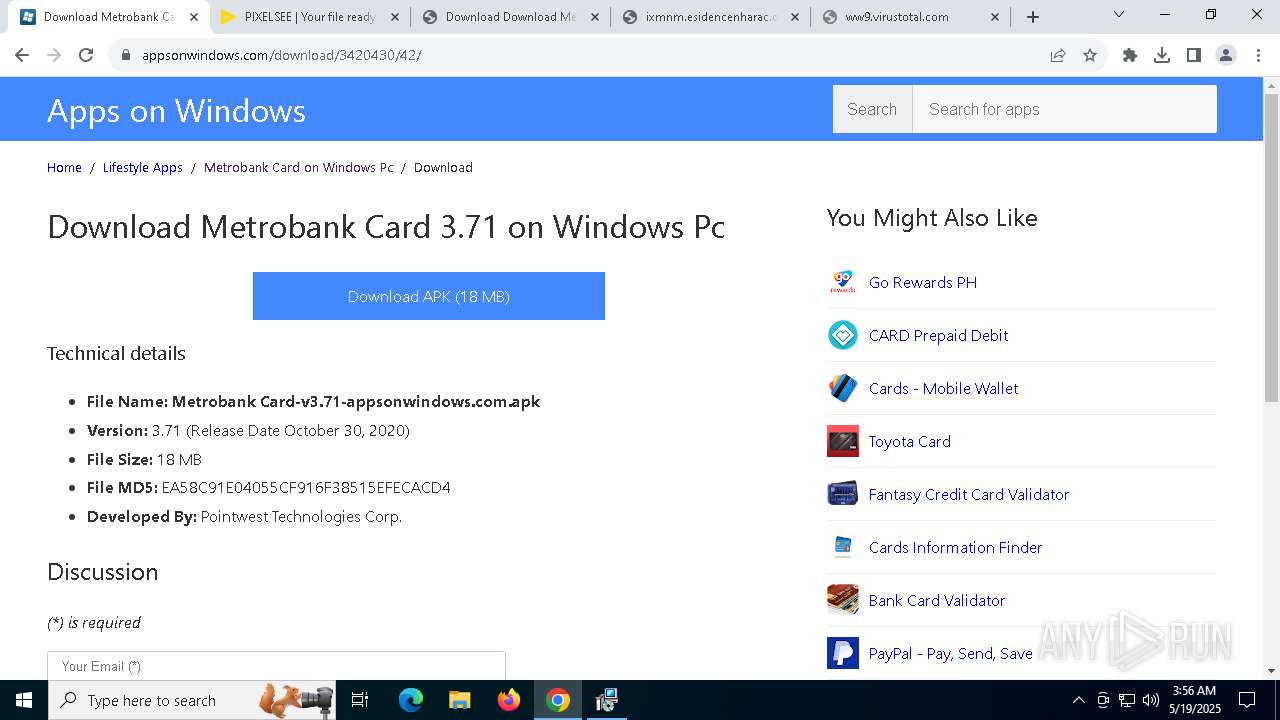Open the Chrome three-dot menu
The width and height of the screenshot is (1280, 720).
click(1257, 55)
